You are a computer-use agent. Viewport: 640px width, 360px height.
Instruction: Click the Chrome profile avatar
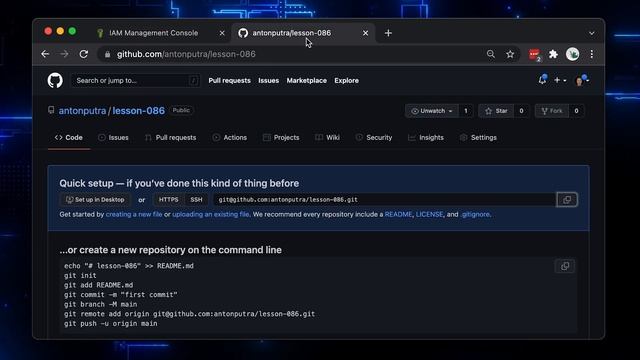click(x=573, y=54)
